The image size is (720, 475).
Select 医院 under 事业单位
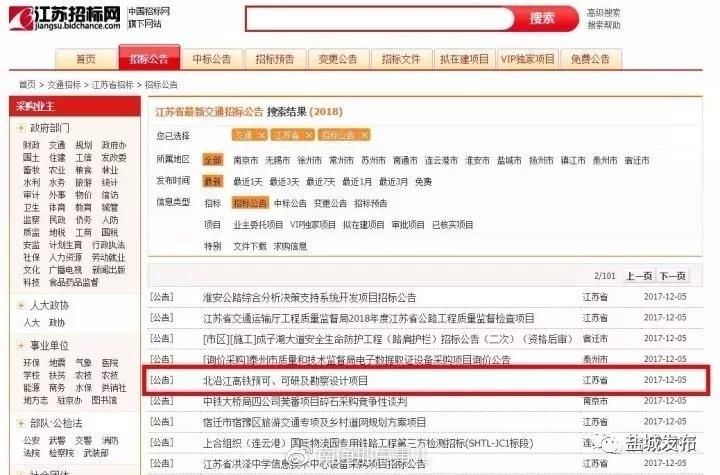(110, 363)
